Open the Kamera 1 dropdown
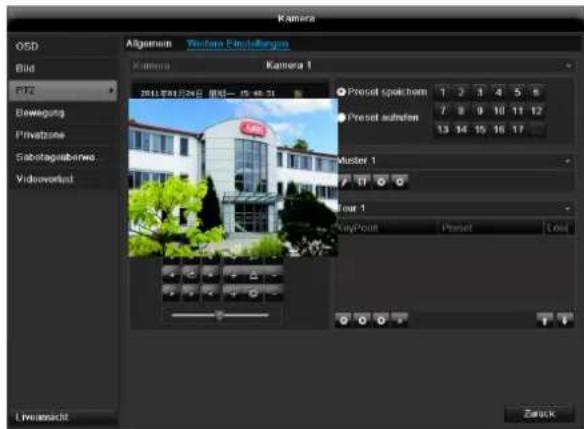Screen dimensions: 584x429 coord(353,66)
